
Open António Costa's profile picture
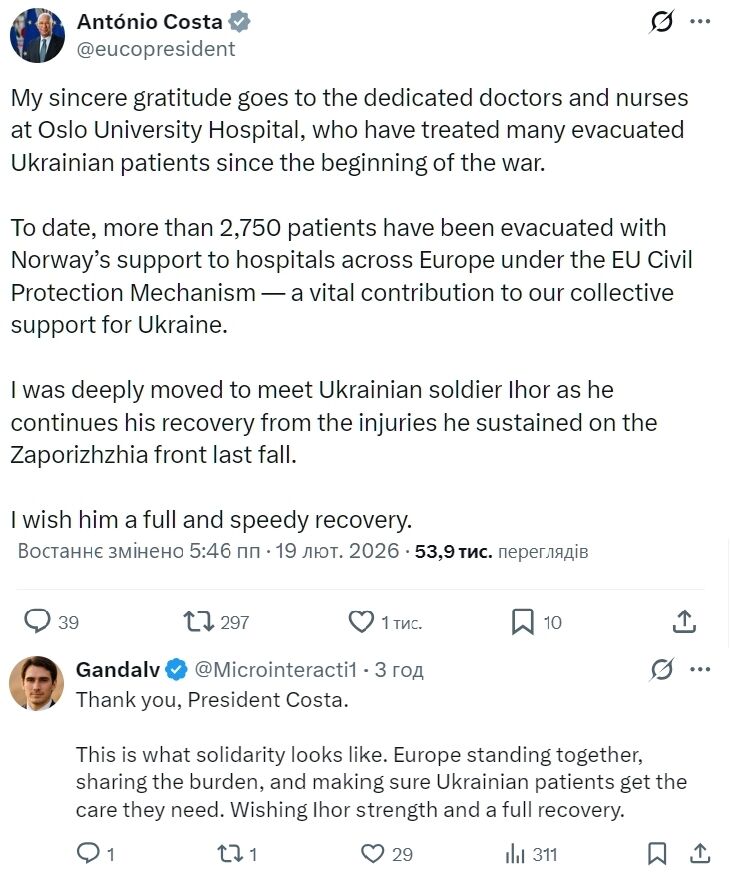pos(37,30)
